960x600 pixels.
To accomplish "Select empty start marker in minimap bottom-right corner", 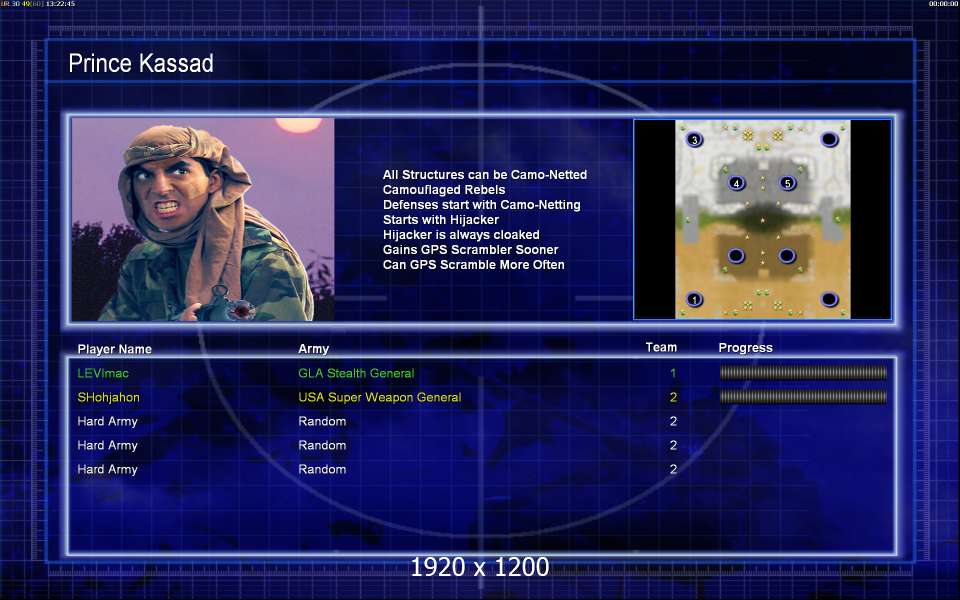I will coord(829,299).
